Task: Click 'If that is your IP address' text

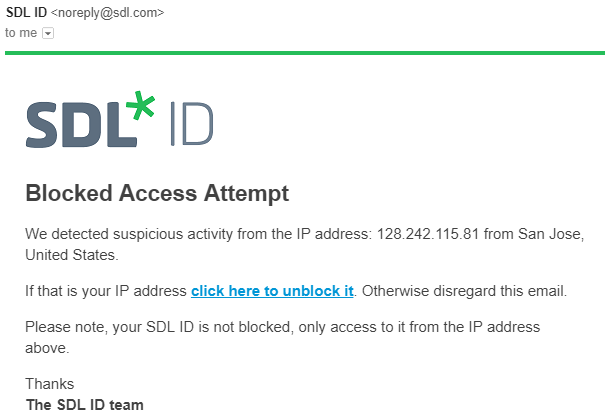Action: [106, 291]
